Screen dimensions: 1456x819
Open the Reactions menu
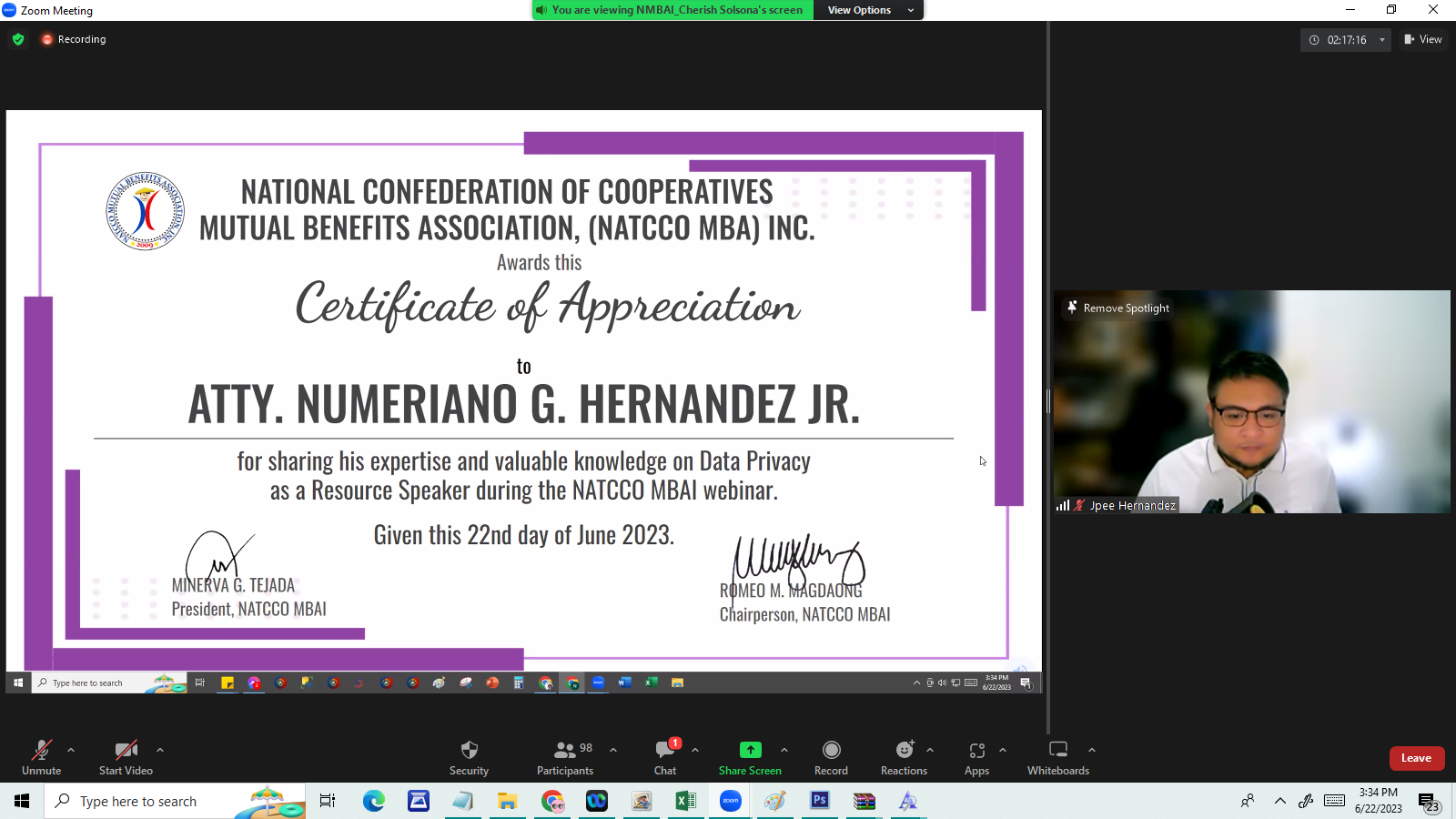click(904, 757)
